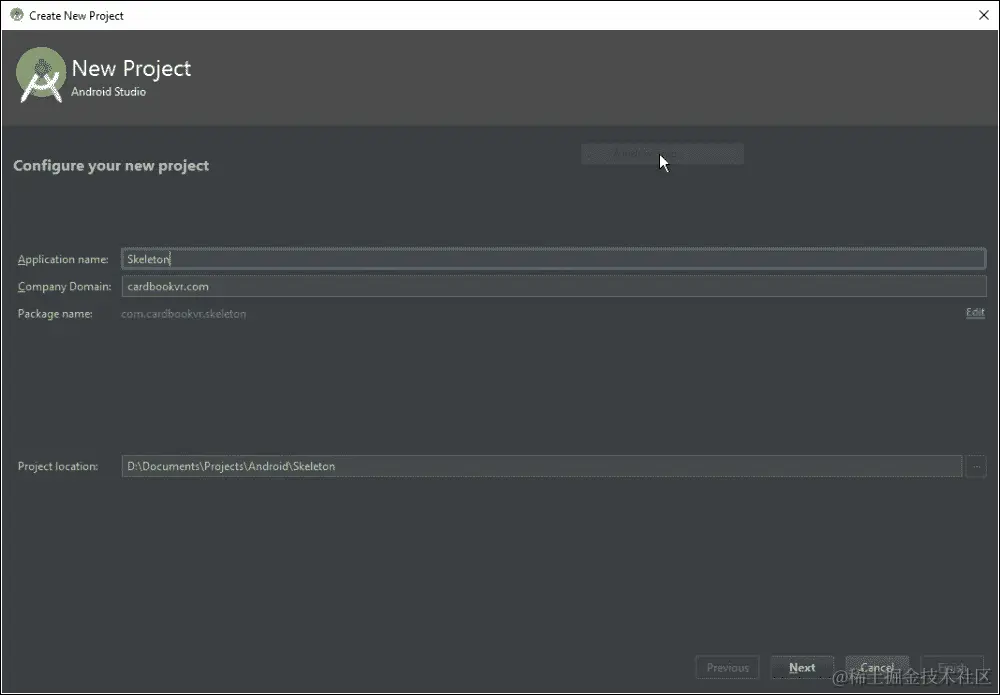Click the Cancel button

[877, 668]
